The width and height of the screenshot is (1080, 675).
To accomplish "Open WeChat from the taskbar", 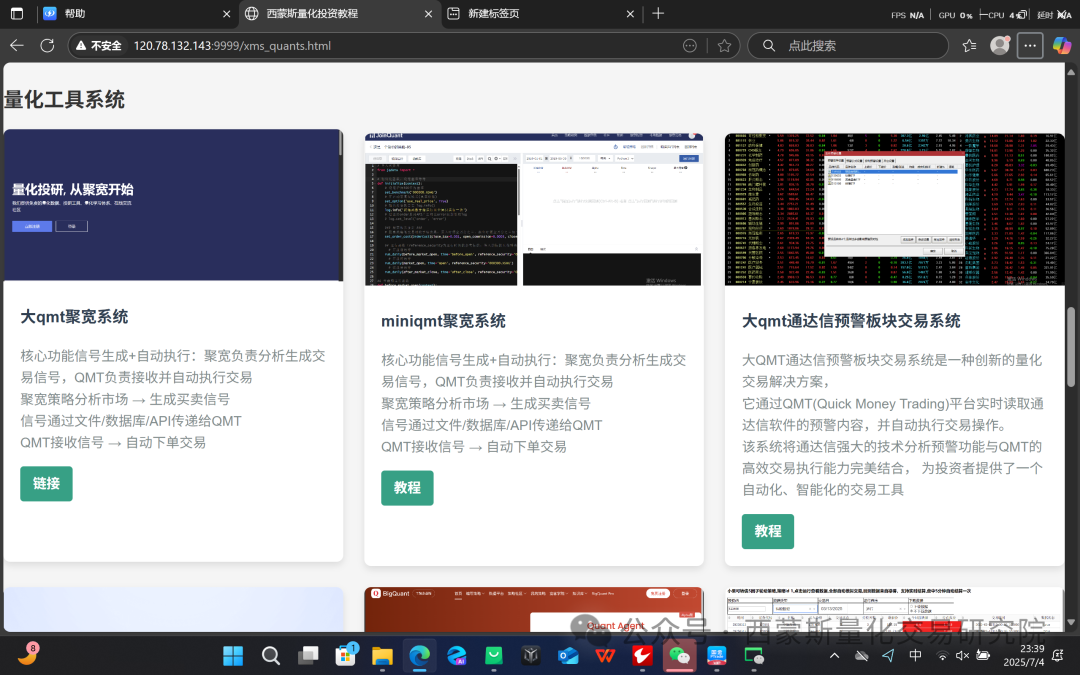I will click(679, 656).
